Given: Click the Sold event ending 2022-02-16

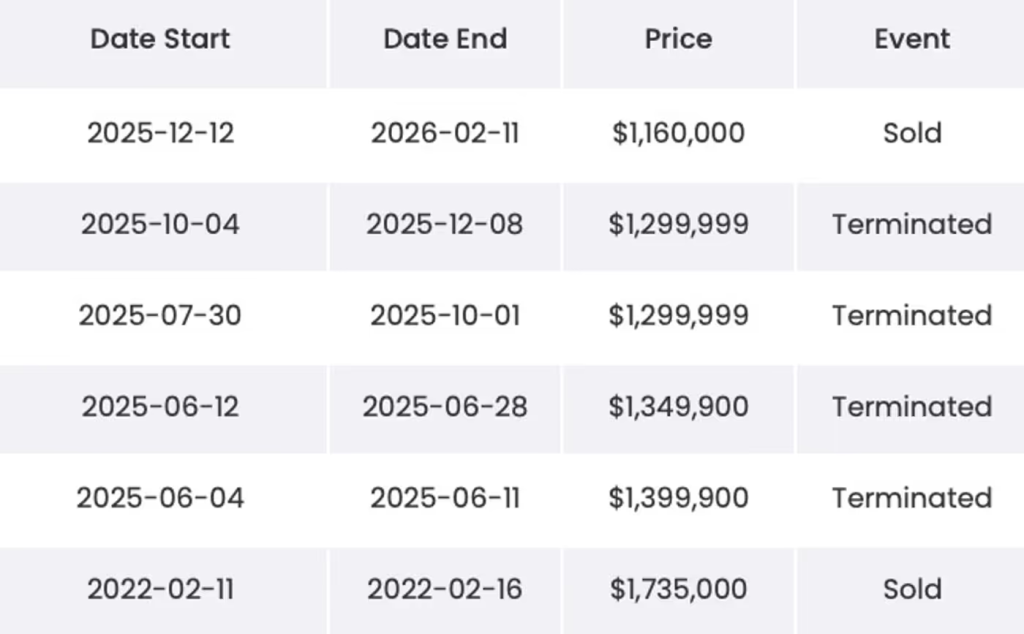Looking at the screenshot, I should pos(912,590).
